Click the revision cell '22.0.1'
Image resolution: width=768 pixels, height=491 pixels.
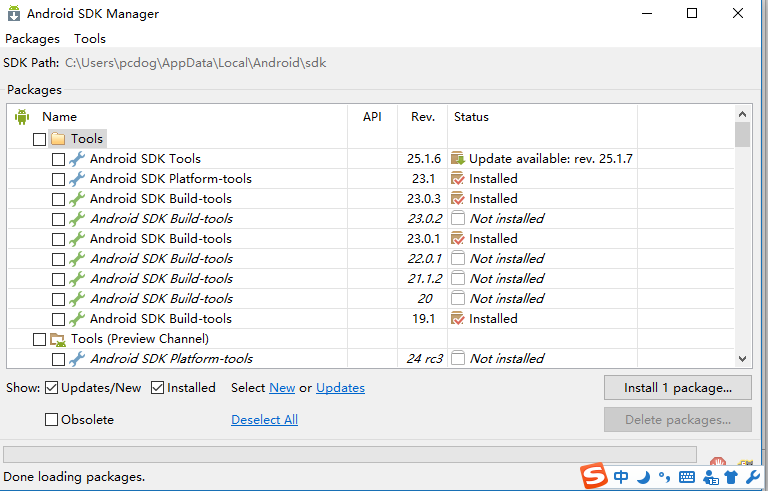coord(424,259)
